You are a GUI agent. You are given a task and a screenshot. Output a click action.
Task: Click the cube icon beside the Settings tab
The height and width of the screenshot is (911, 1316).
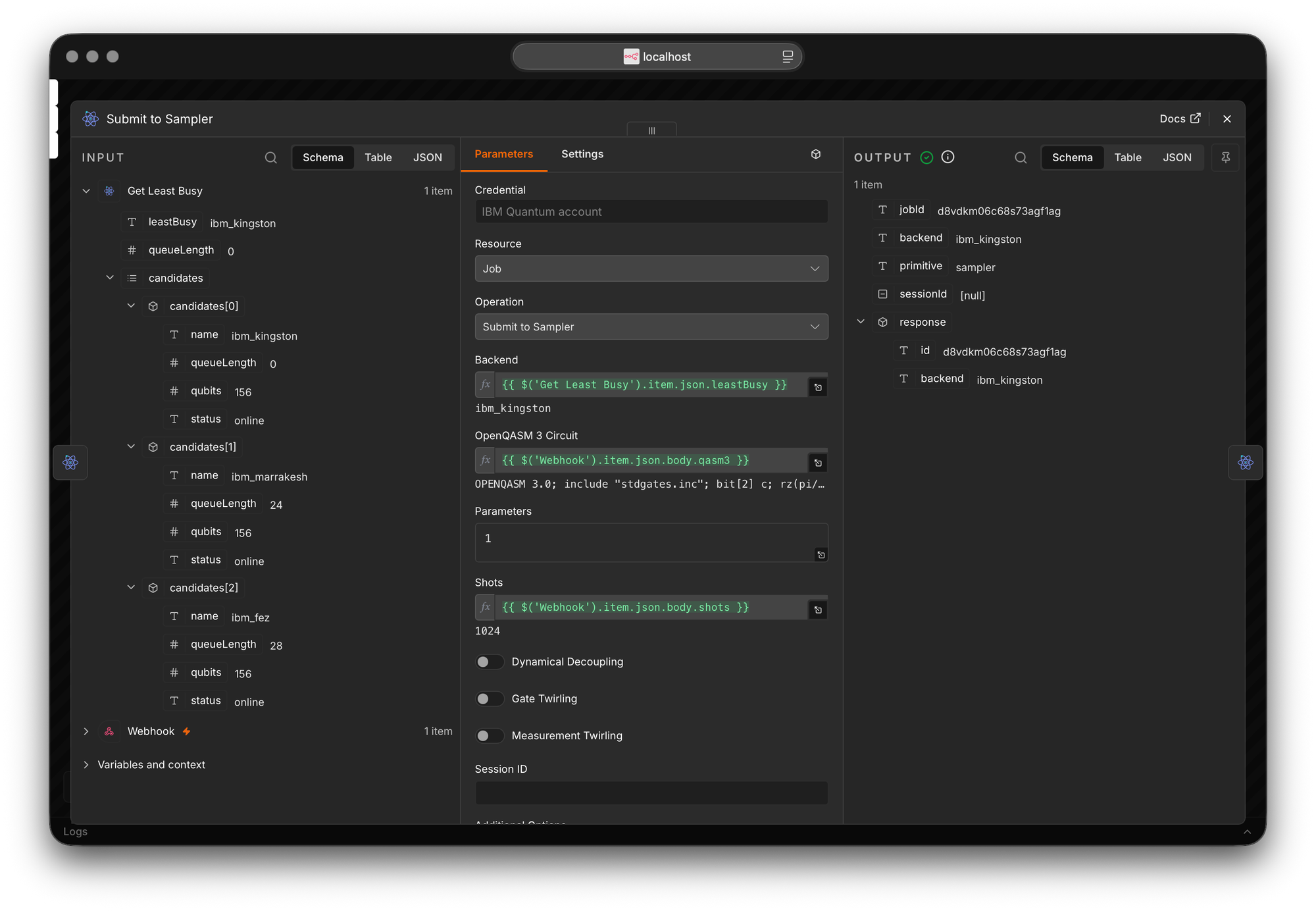click(x=816, y=154)
